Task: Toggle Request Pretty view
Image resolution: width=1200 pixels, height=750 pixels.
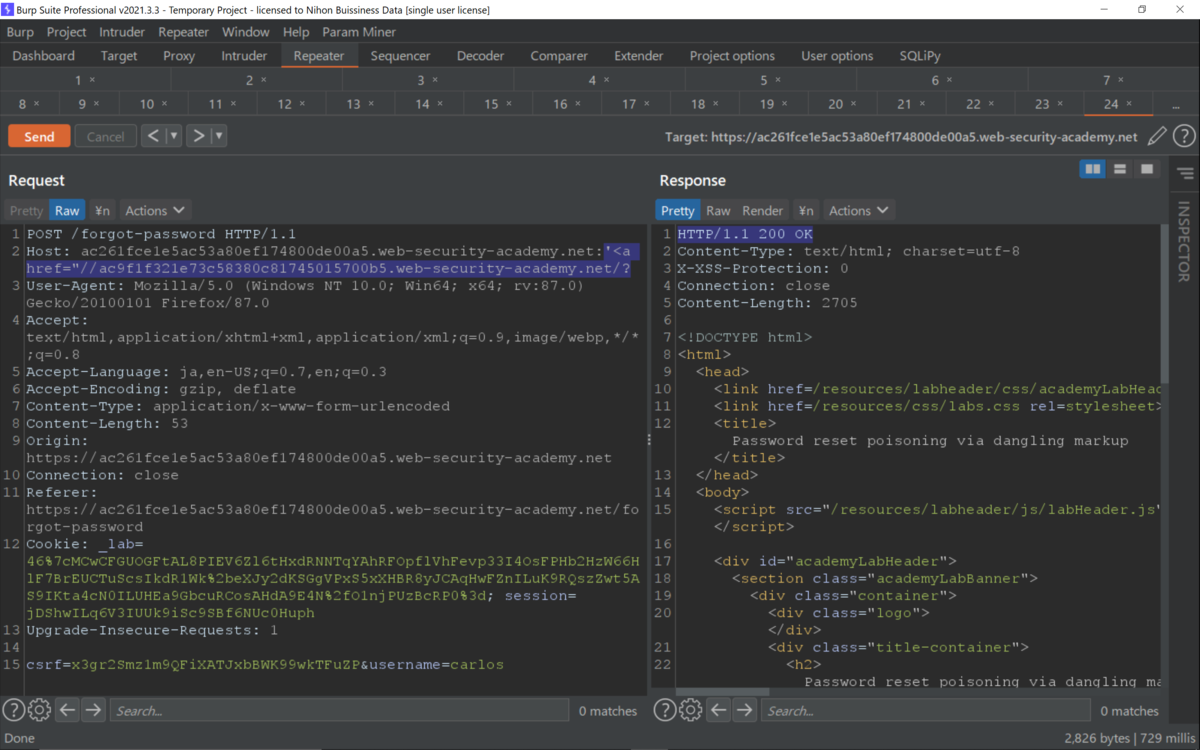Action: pos(27,210)
